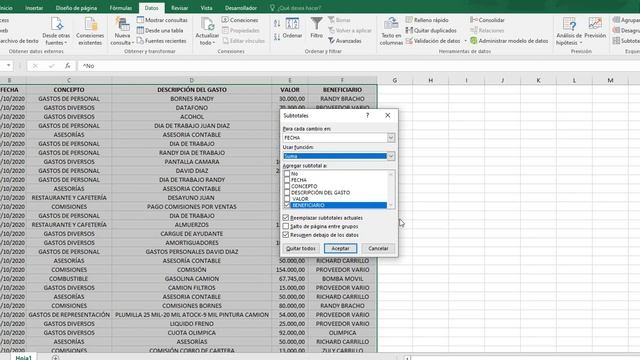Click Quitar duplicados

(x=431, y=30)
